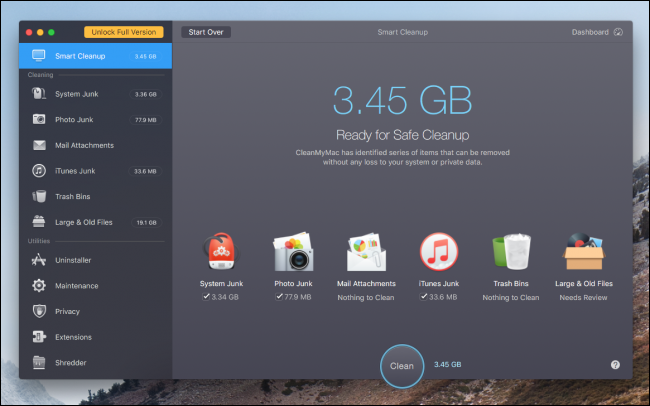Click the 19.1 GB badge in sidebar
The width and height of the screenshot is (650, 406).
(x=146, y=223)
